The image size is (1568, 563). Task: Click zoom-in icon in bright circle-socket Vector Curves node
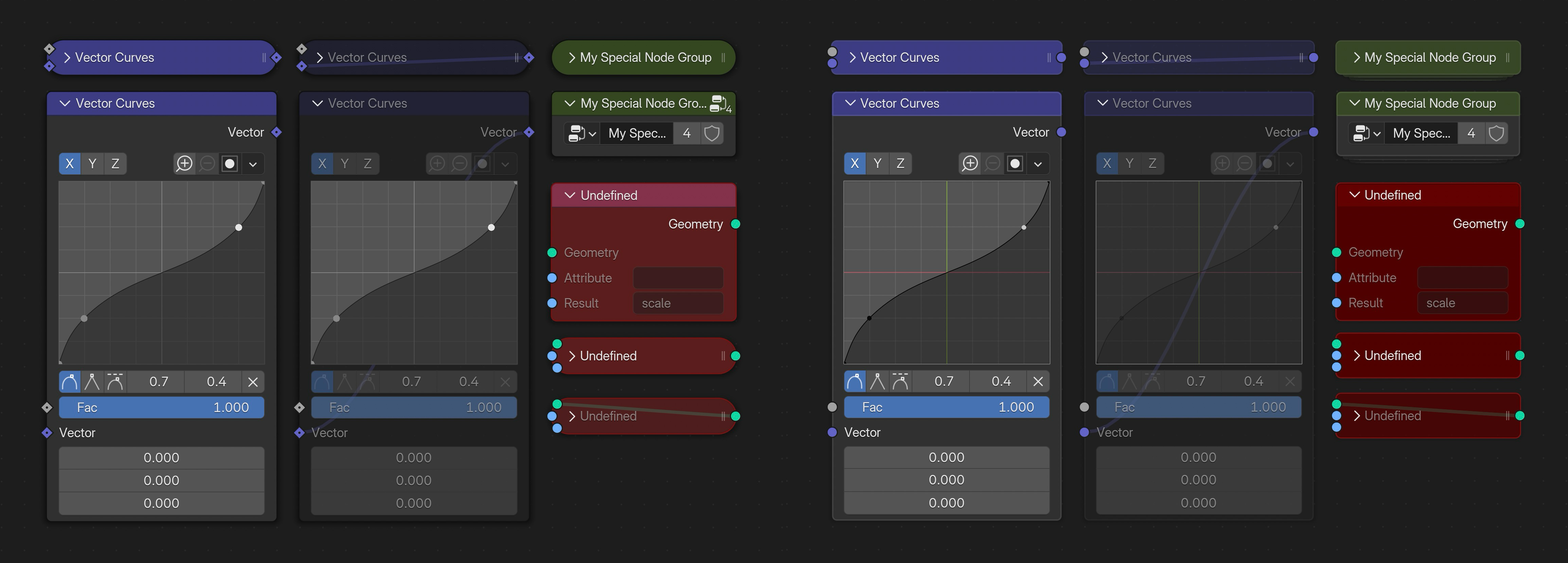point(970,164)
